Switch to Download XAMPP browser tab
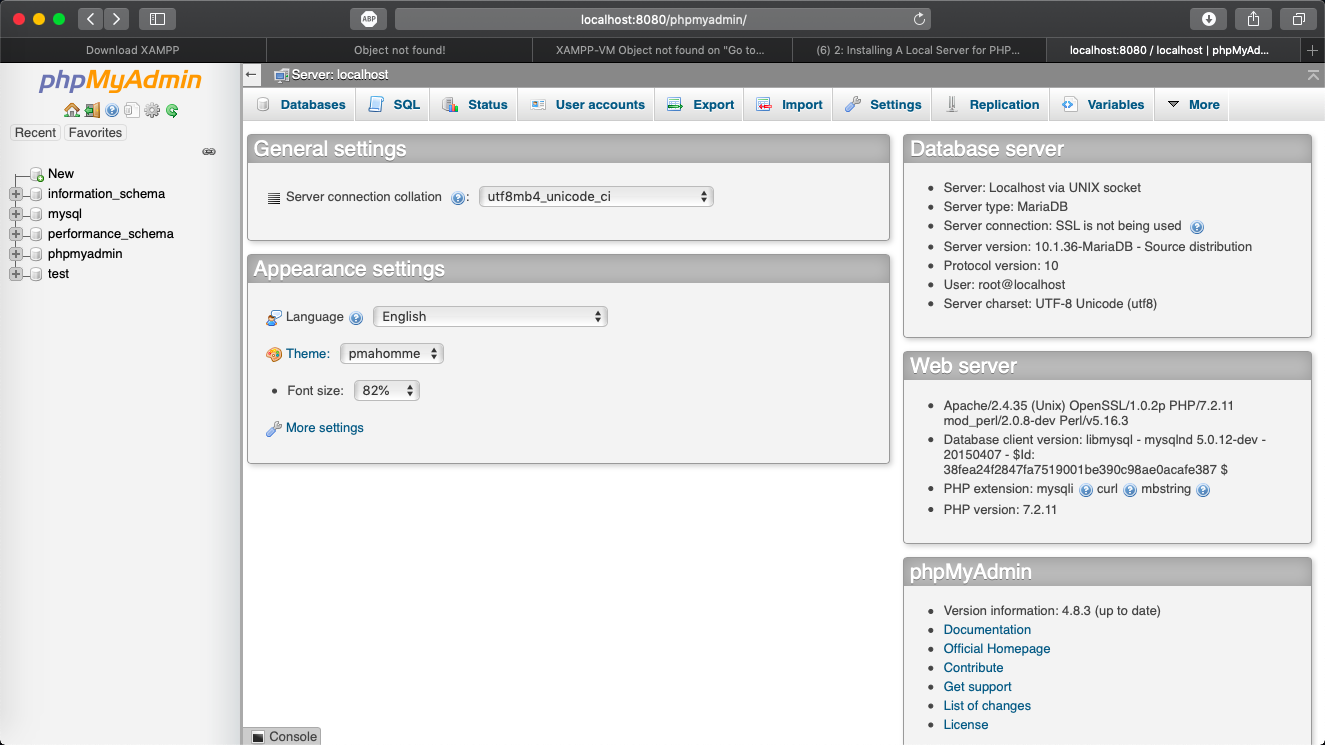 (133, 50)
